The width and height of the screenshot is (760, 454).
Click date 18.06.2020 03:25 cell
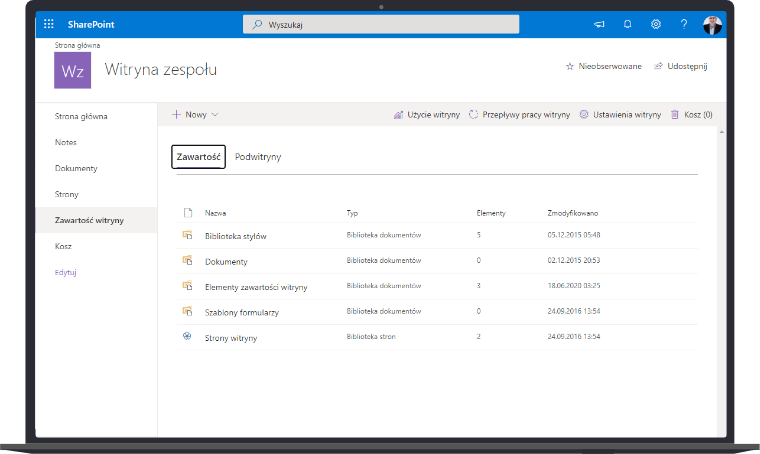point(574,286)
